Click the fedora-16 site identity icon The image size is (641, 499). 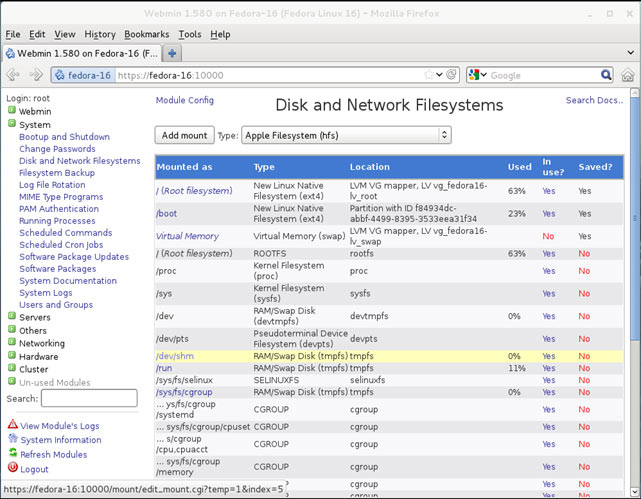point(60,75)
